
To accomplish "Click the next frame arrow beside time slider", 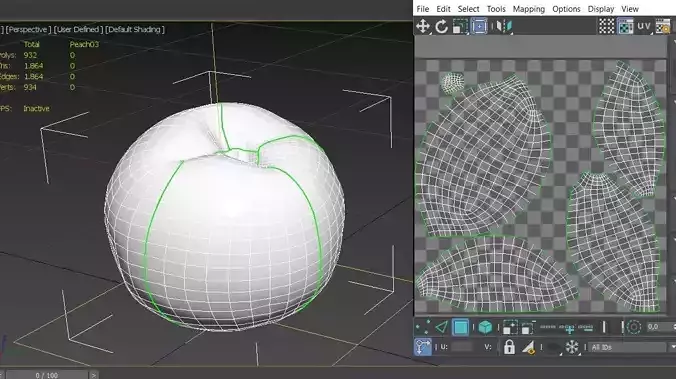I will 94,375.
